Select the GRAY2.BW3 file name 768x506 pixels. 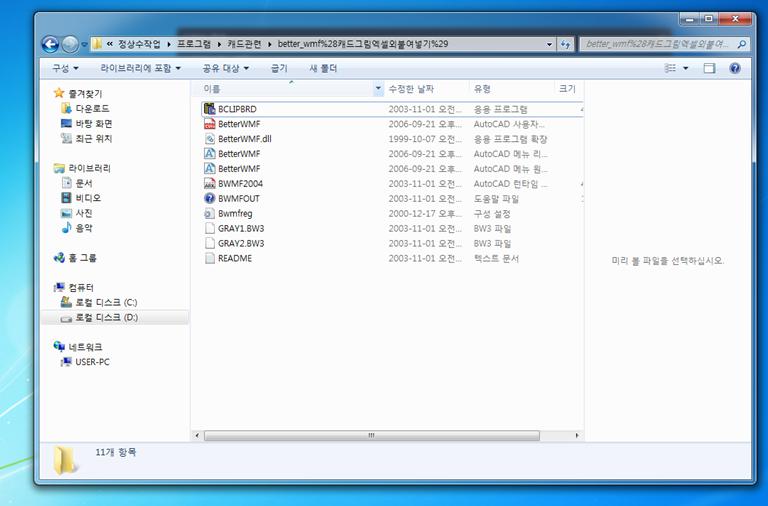pyautogui.click(x=241, y=243)
